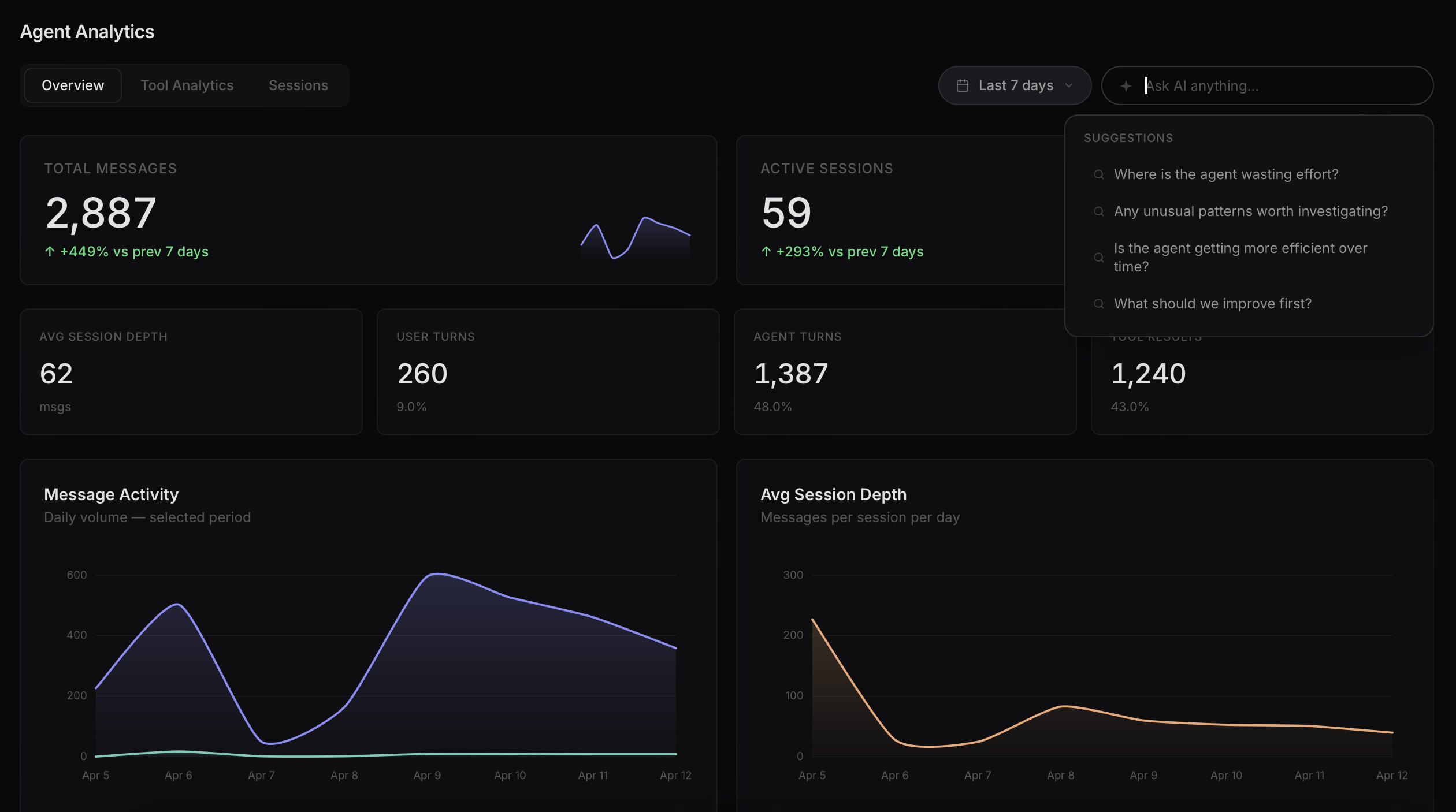The width and height of the screenshot is (1456, 812).
Task: Select suggestion 'What should we improve first?'
Action: (1248, 304)
